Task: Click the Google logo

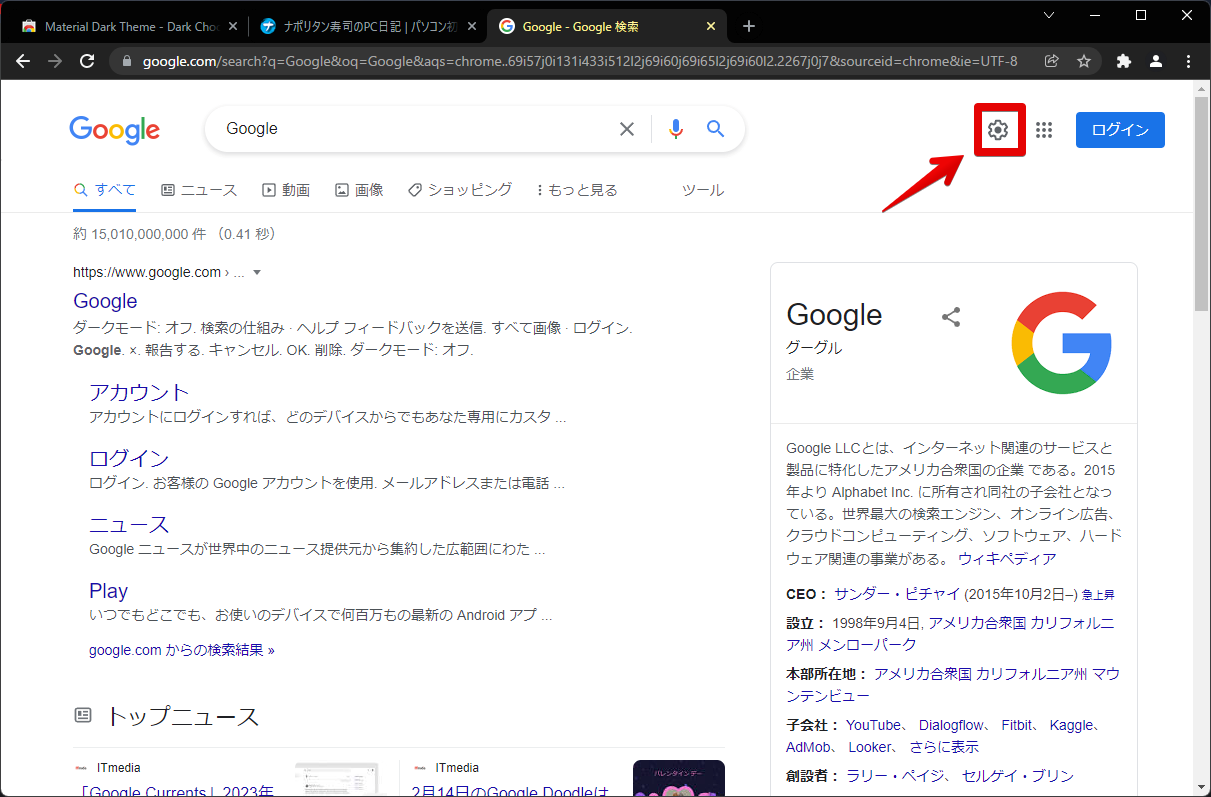Action: pos(114,130)
